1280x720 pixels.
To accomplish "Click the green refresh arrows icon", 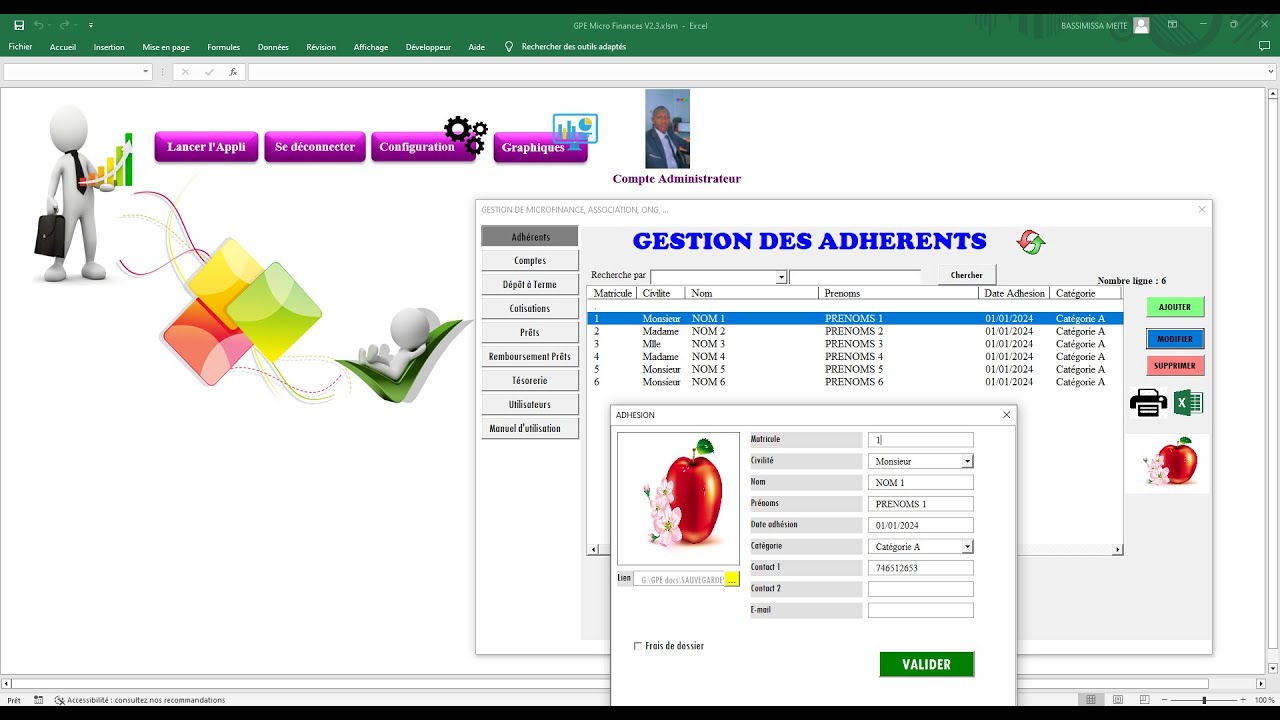I will (x=1030, y=242).
